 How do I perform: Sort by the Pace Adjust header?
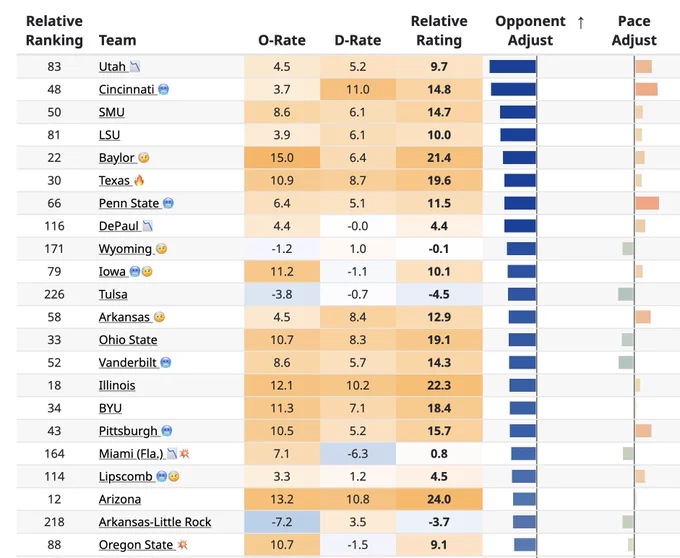click(x=634, y=30)
